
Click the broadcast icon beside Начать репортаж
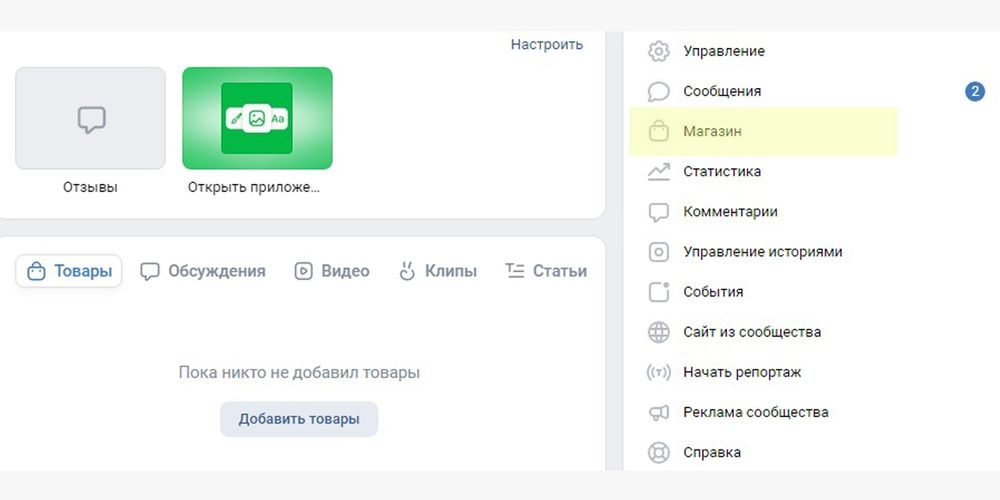[659, 372]
